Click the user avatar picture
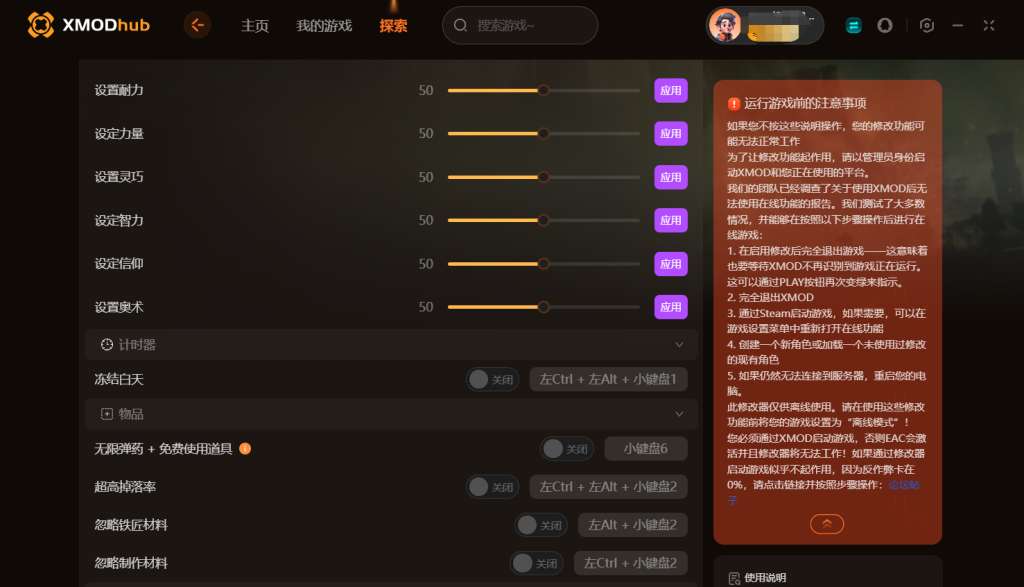Viewport: 1024px width, 587px height. (725, 25)
